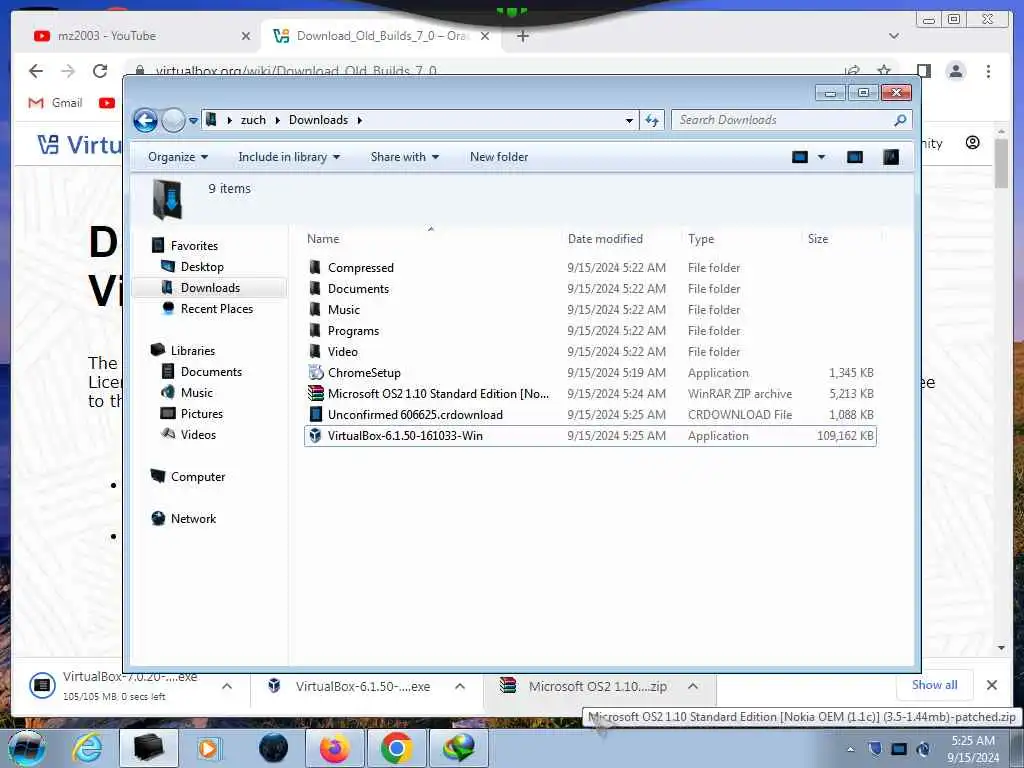Click Chrome's back arrow button
Image resolution: width=1024 pixels, height=768 pixels.
point(36,71)
